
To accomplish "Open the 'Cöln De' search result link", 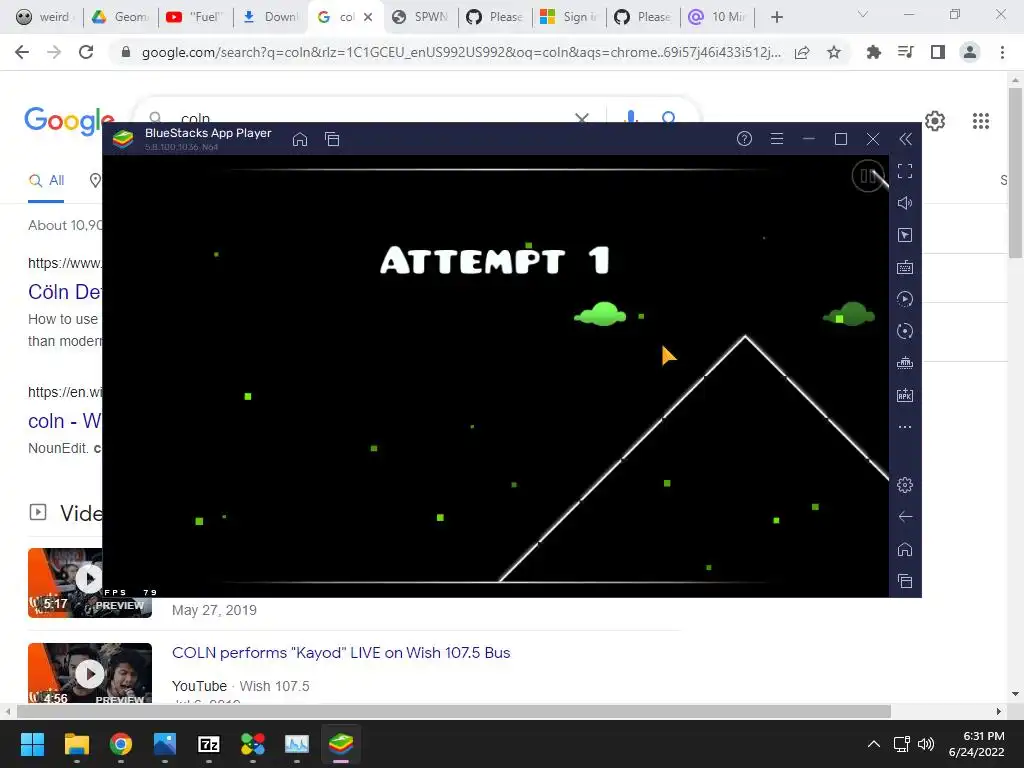I will [65, 292].
